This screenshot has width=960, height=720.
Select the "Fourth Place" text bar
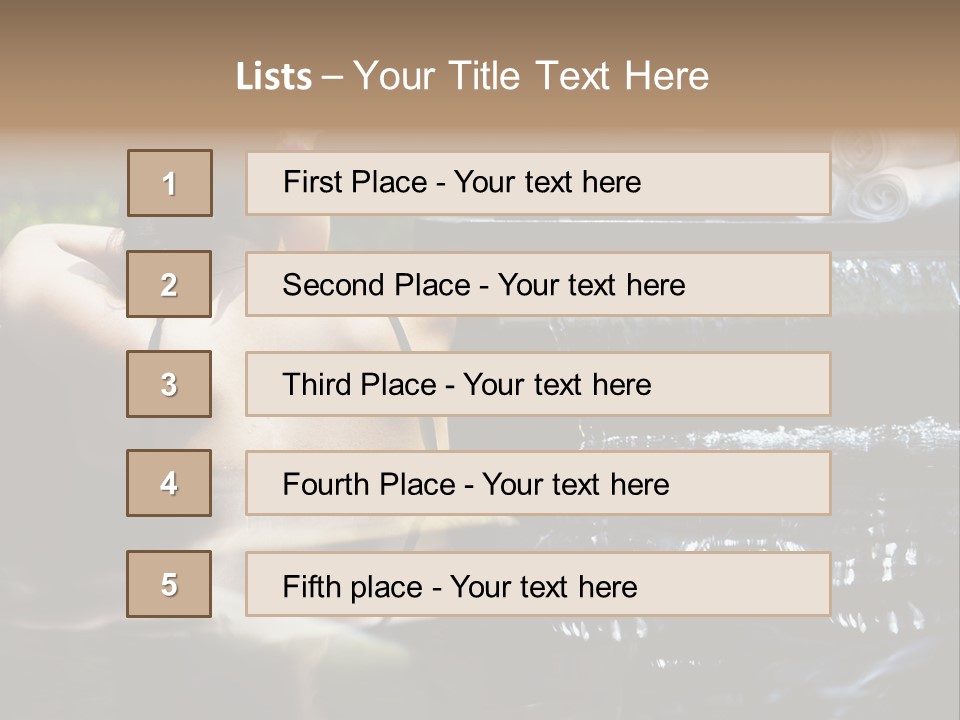538,484
